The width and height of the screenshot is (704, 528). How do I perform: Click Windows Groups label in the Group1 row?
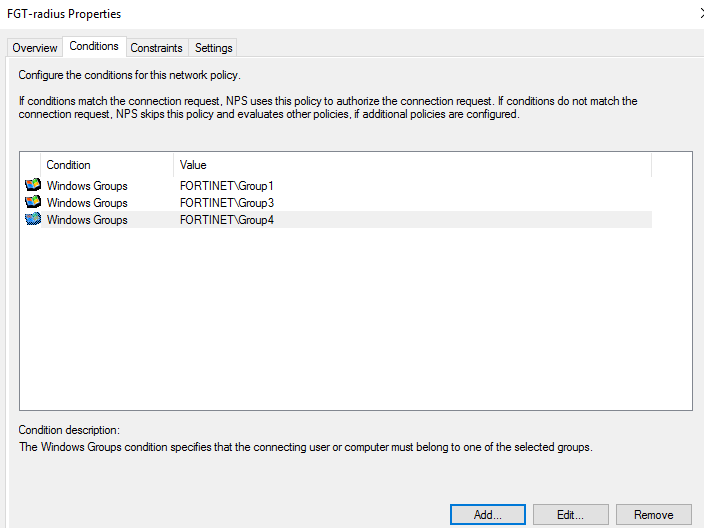(x=87, y=186)
